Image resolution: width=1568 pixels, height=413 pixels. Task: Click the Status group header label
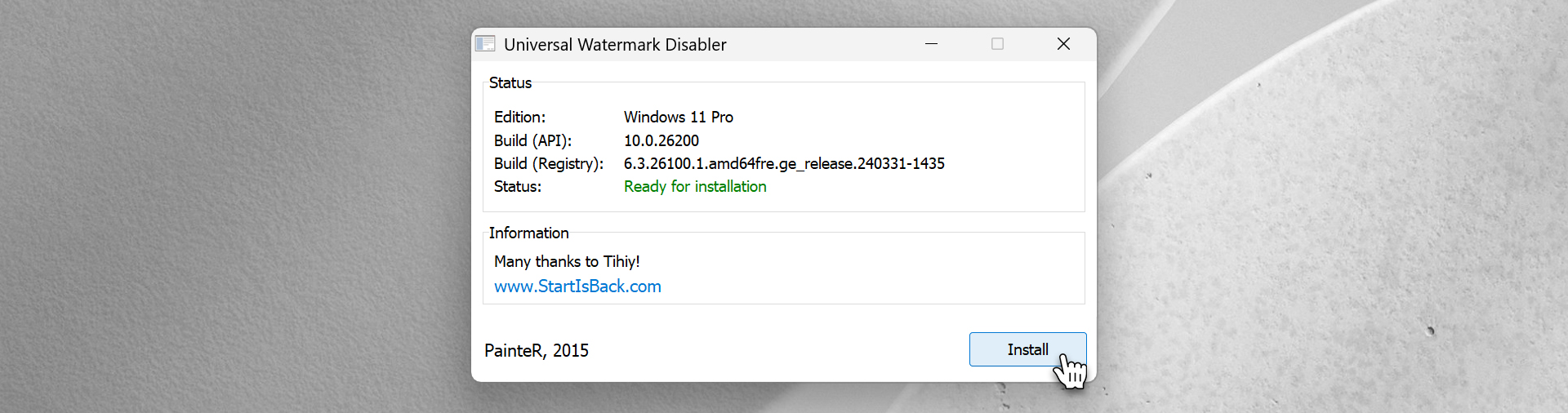click(510, 83)
